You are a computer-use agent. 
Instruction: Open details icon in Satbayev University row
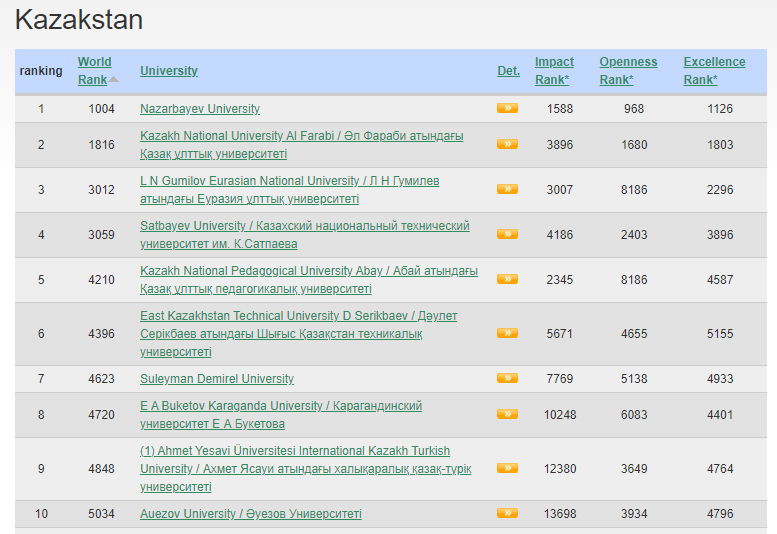point(507,234)
